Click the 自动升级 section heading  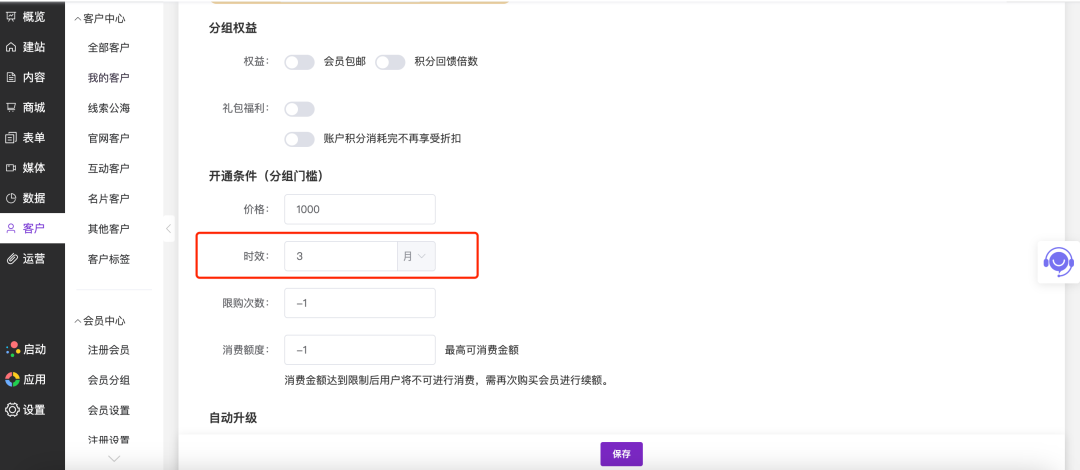(x=233, y=418)
